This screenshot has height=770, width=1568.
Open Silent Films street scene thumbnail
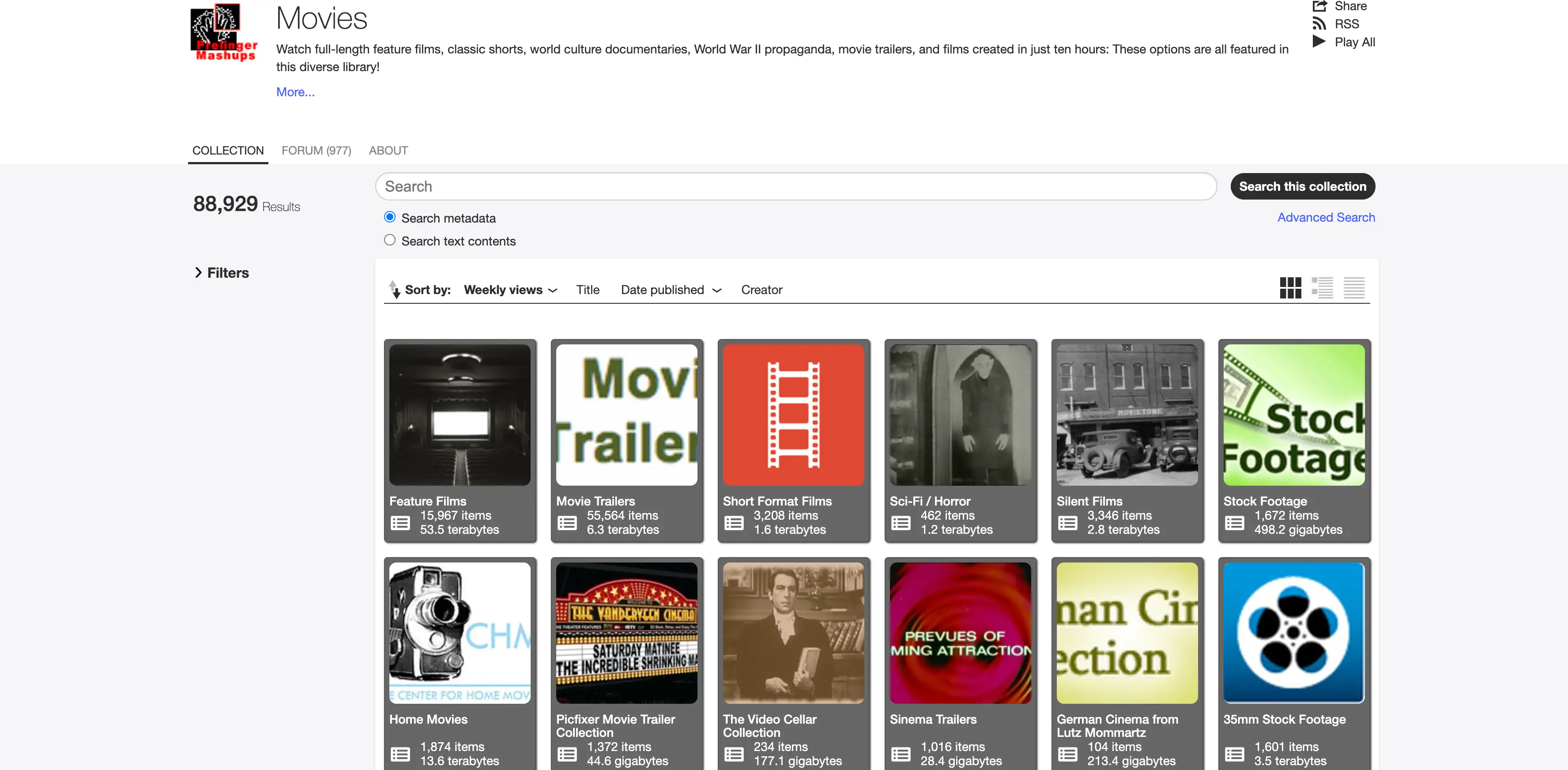click(x=1127, y=415)
